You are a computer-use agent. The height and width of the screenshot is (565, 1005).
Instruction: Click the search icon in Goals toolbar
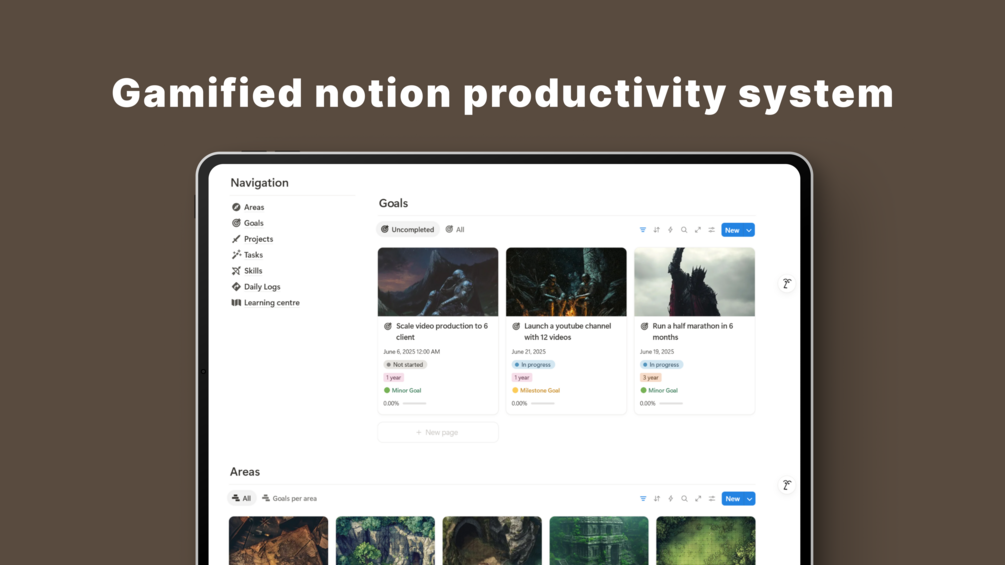coord(684,230)
